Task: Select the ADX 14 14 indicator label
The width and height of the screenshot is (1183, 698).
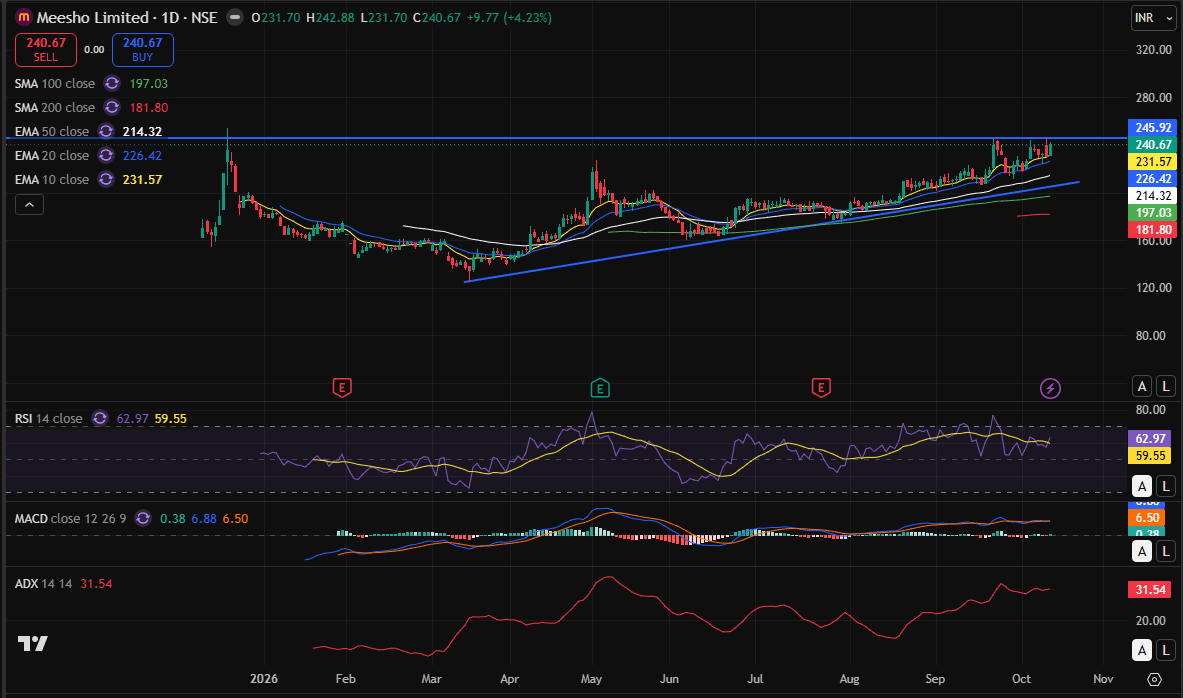Action: pos(44,584)
